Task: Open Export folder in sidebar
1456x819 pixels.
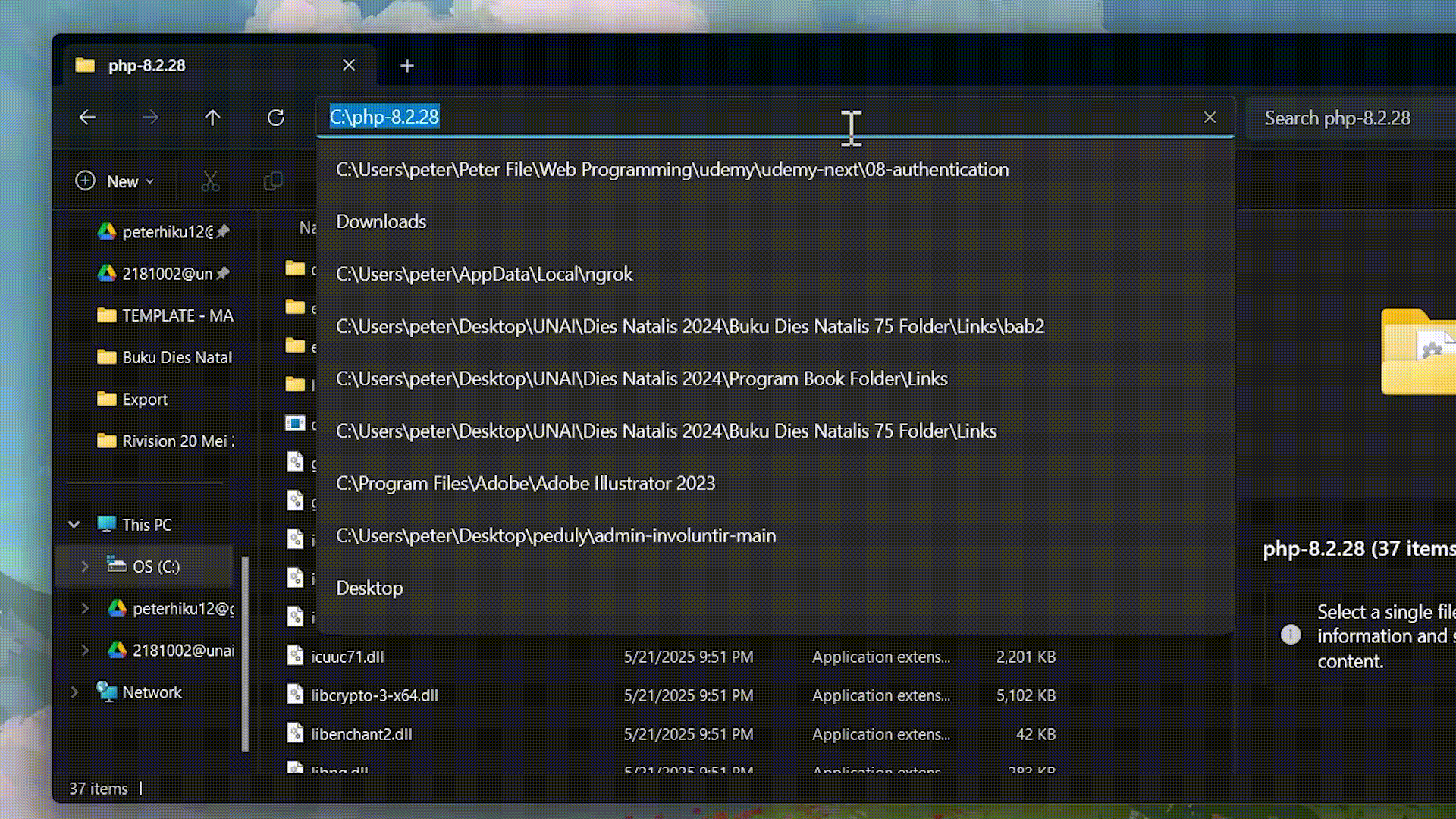Action: coord(133,399)
